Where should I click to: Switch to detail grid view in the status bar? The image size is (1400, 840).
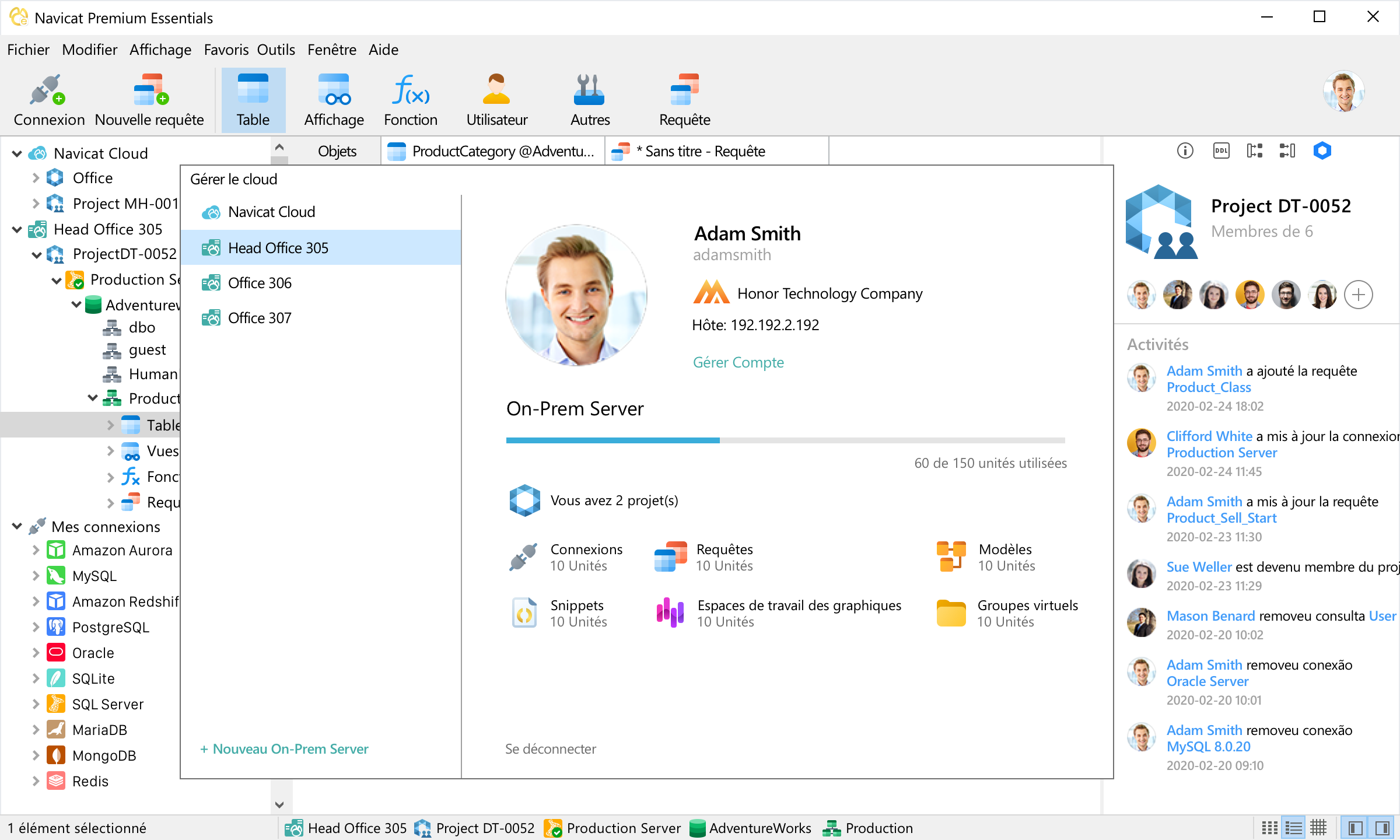[1318, 828]
